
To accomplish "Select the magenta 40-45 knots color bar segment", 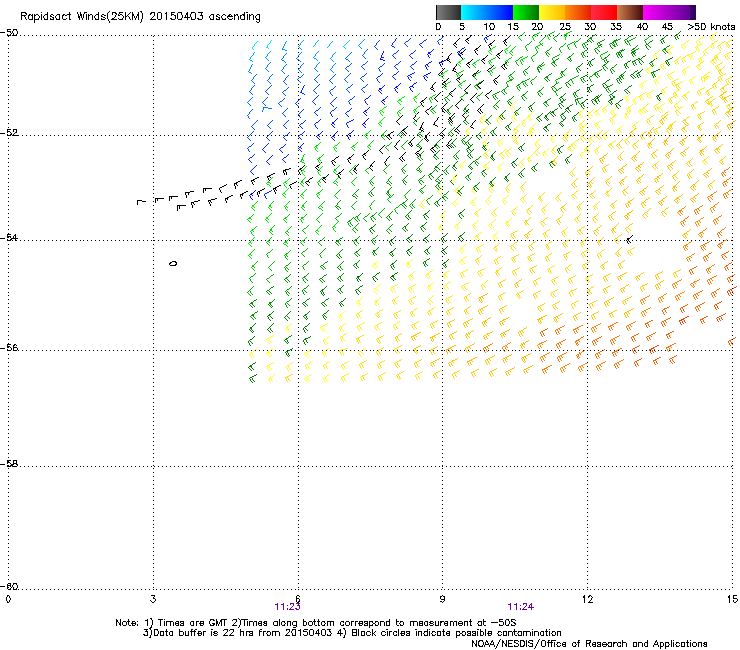I will [656, 12].
